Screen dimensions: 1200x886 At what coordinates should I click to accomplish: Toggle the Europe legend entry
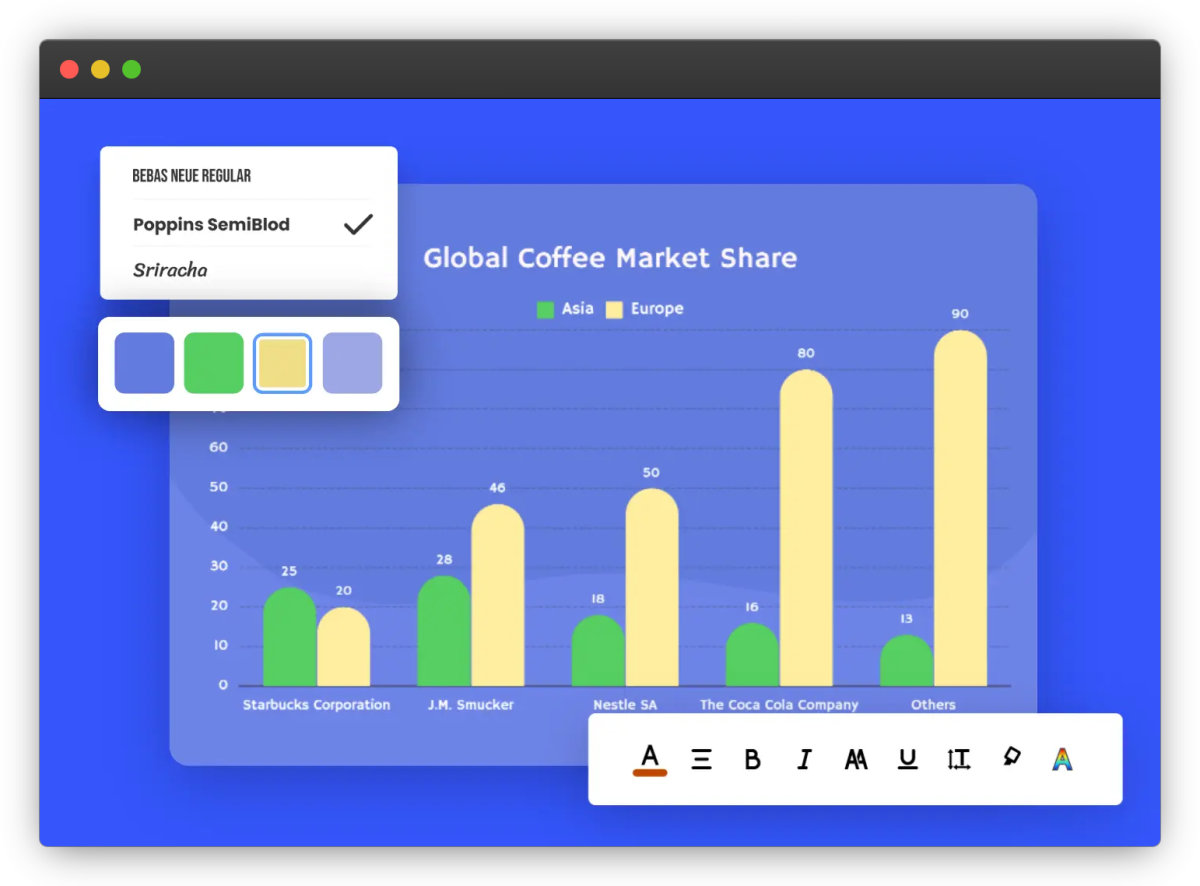tap(645, 309)
